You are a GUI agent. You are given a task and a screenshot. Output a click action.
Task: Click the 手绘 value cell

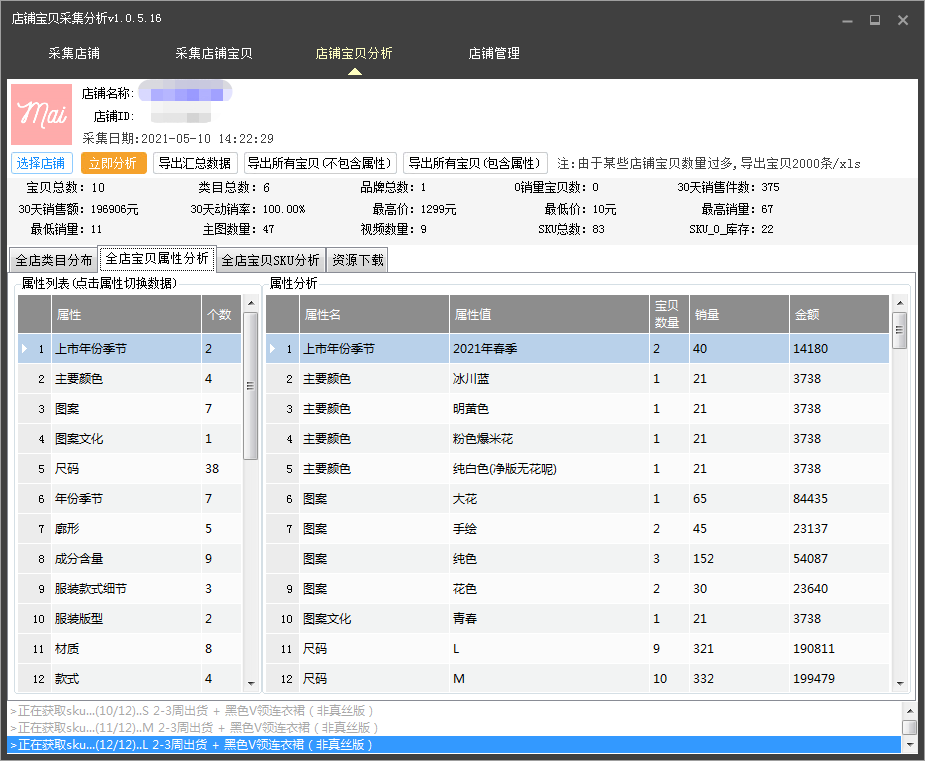tap(549, 529)
